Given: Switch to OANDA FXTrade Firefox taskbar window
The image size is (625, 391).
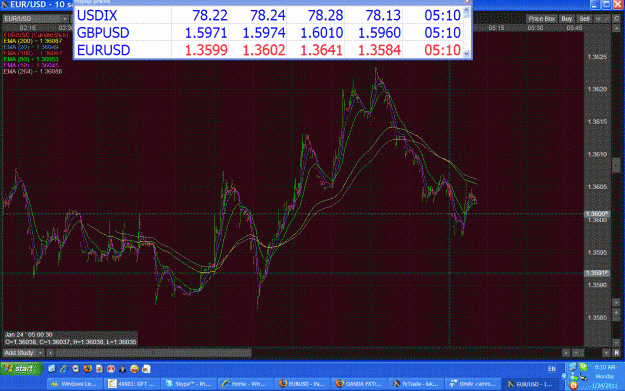Looking at the screenshot, I should coord(360,384).
